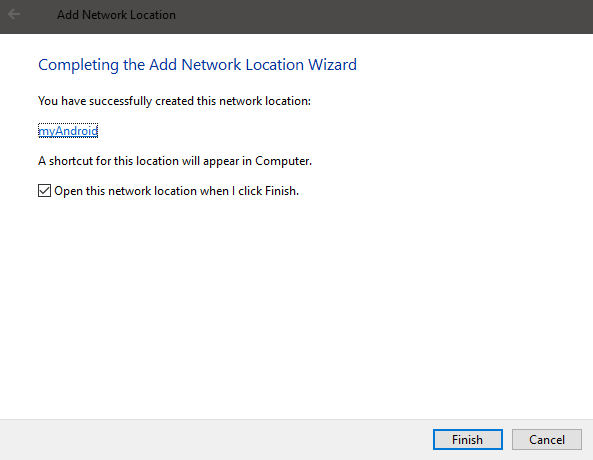593x460 pixels.
Task: Click the word Computer in the shortcut sentence
Action: coord(283,161)
